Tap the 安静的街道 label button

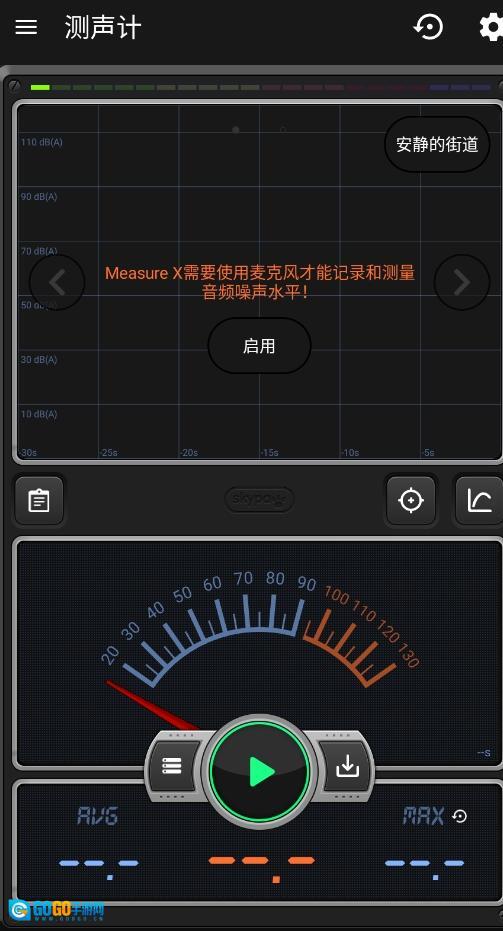(437, 144)
